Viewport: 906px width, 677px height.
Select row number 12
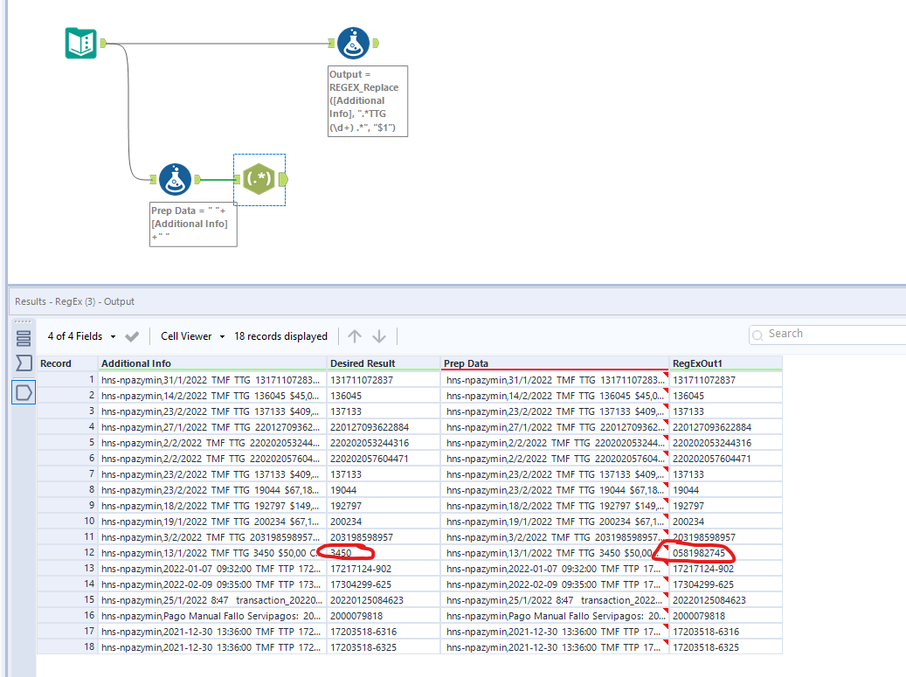67,553
